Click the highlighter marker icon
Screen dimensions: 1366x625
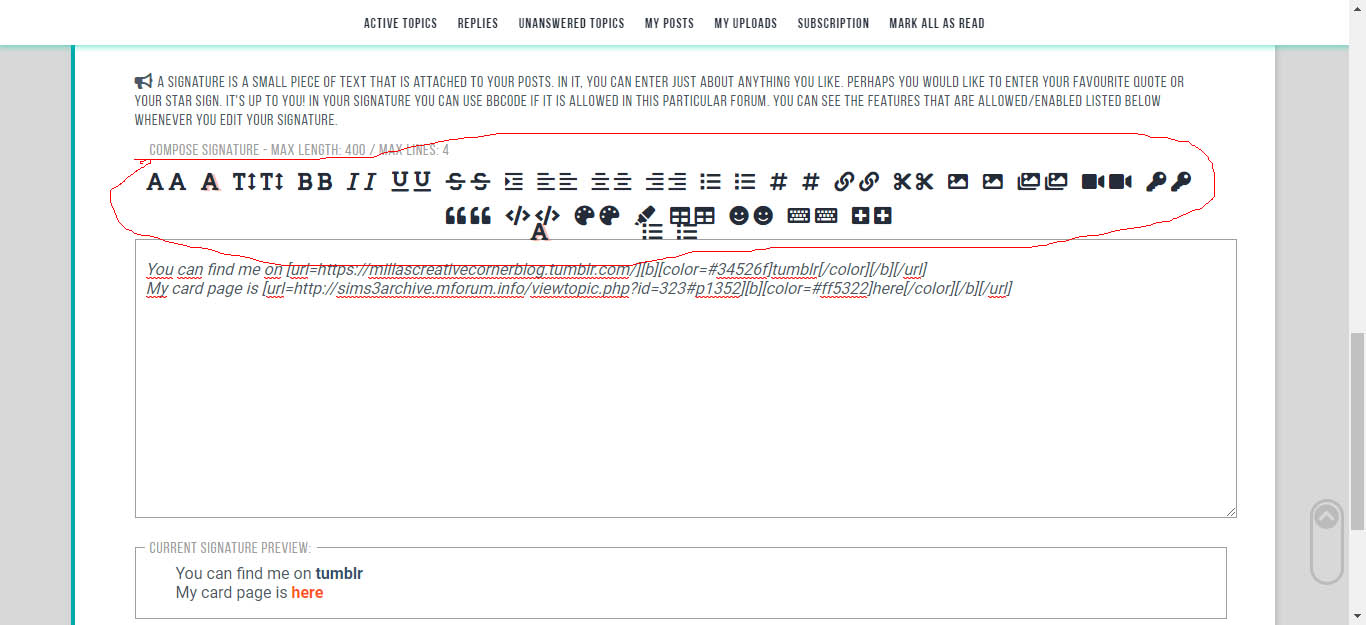pyautogui.click(x=645, y=214)
